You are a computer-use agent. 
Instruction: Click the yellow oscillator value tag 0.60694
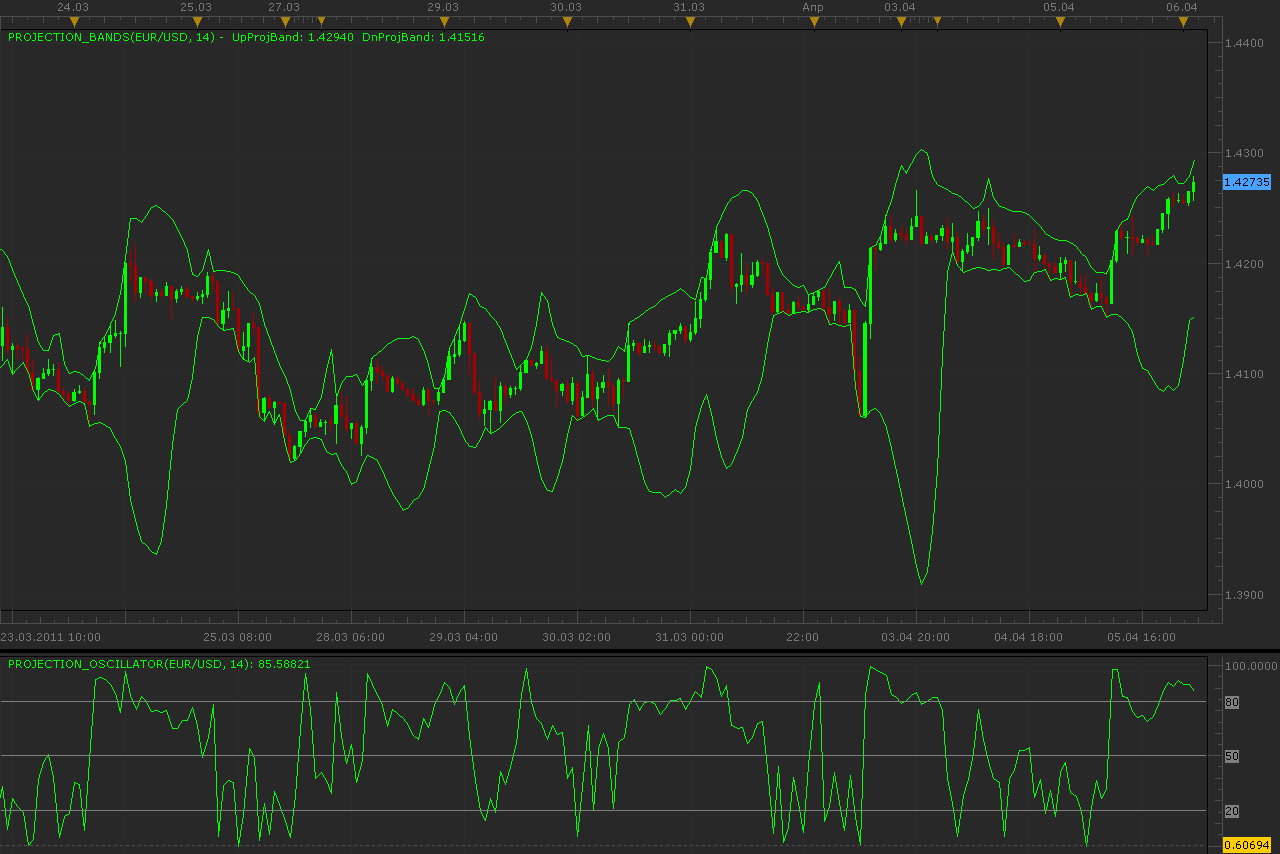(1246, 846)
